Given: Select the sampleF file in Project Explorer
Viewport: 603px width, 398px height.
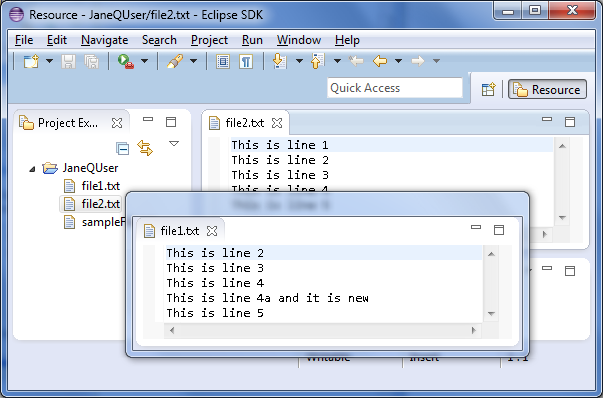Looking at the screenshot, I should pos(95,222).
